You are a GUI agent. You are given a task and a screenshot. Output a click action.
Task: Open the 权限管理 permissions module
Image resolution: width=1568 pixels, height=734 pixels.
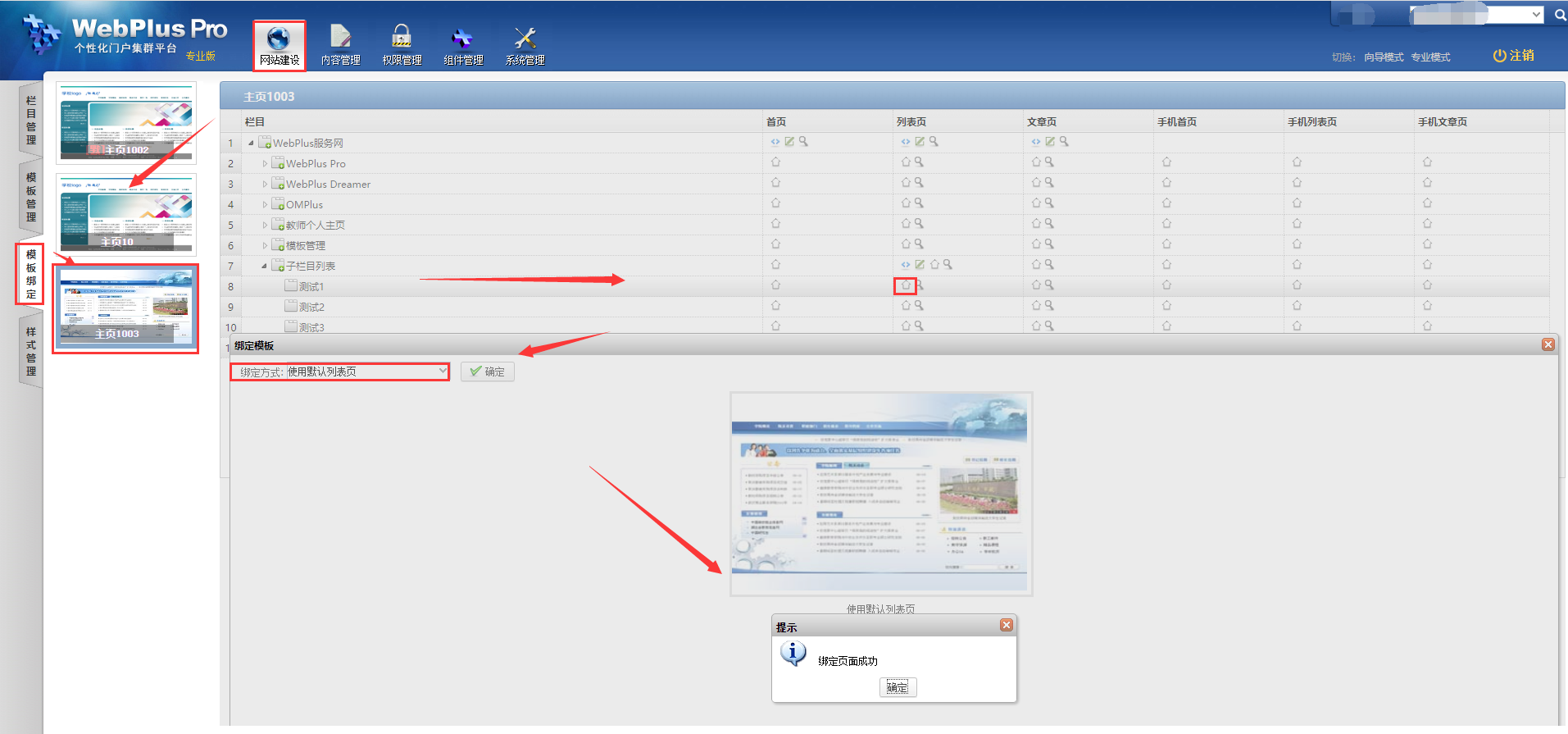[402, 46]
